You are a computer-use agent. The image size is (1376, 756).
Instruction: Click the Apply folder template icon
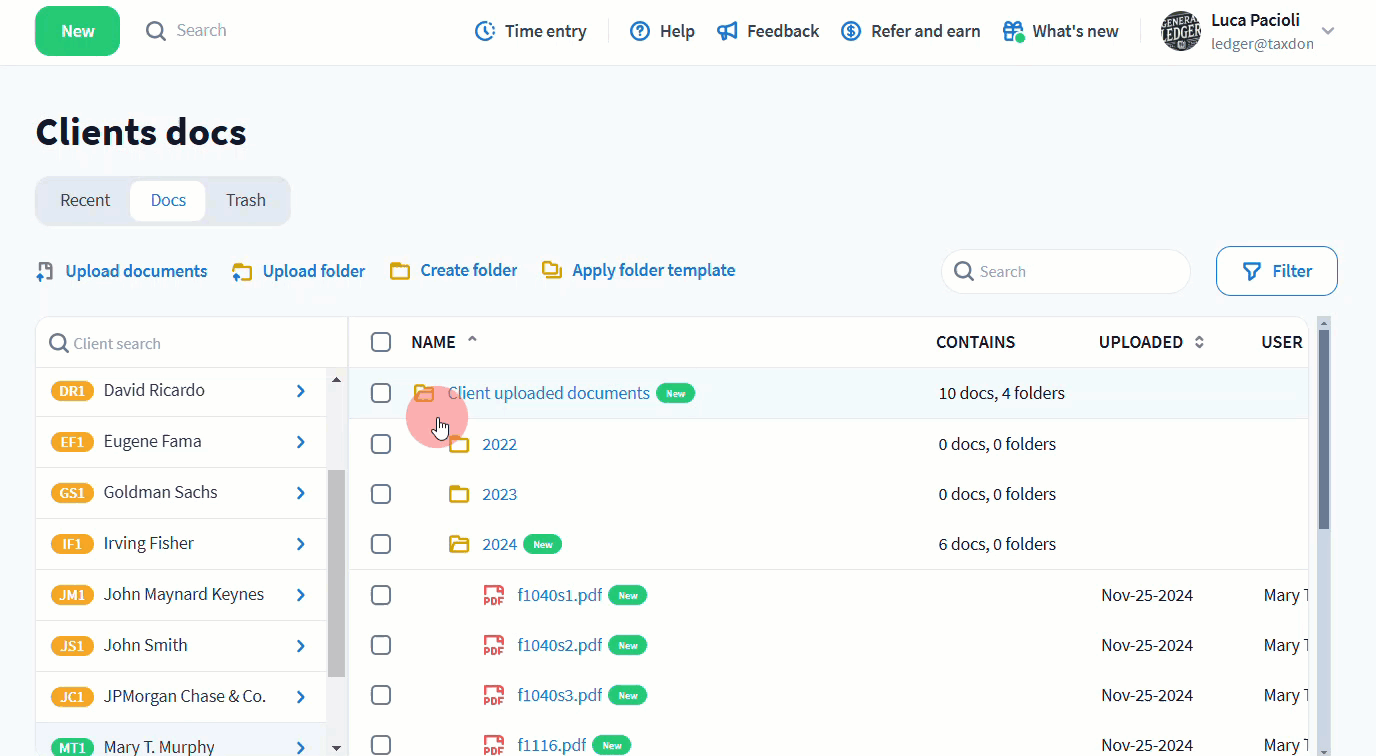point(552,270)
